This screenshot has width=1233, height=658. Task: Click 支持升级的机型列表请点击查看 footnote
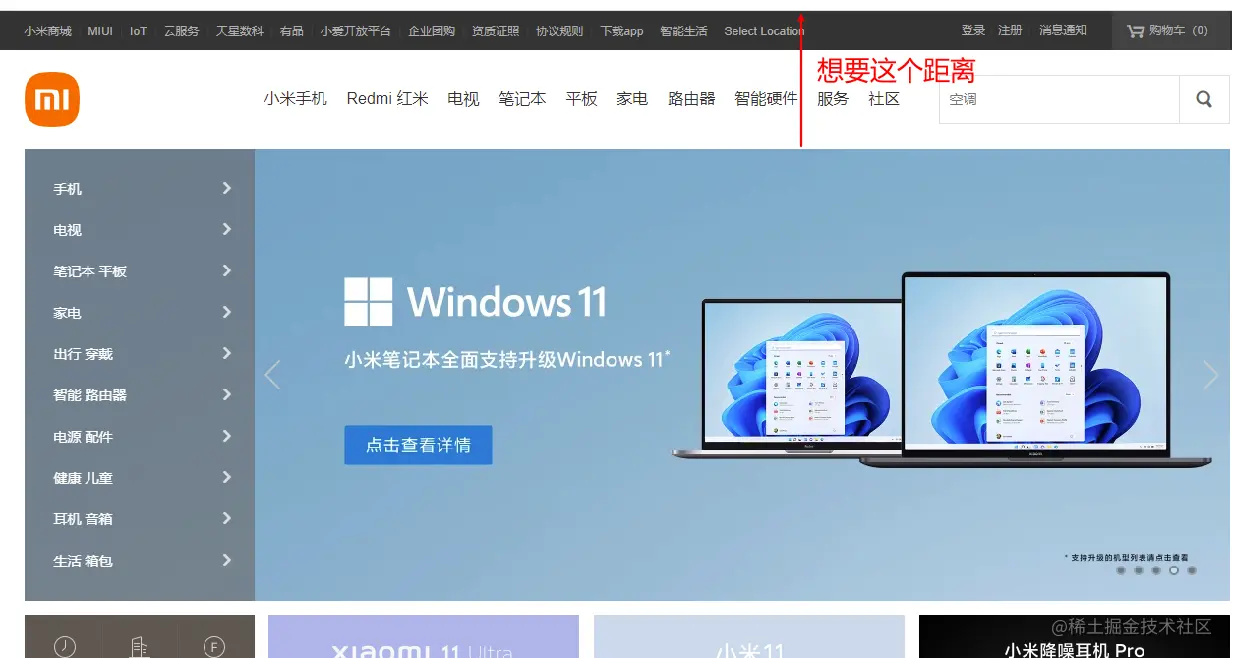tap(1126, 557)
